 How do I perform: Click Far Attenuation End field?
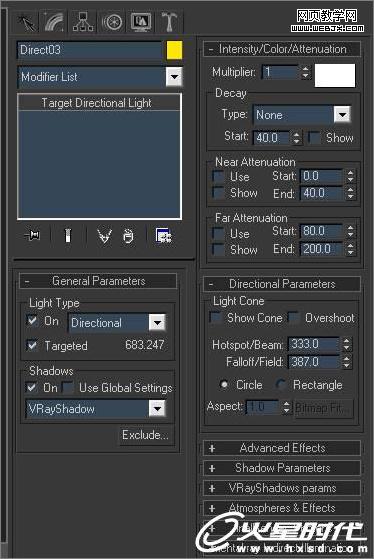point(322,249)
